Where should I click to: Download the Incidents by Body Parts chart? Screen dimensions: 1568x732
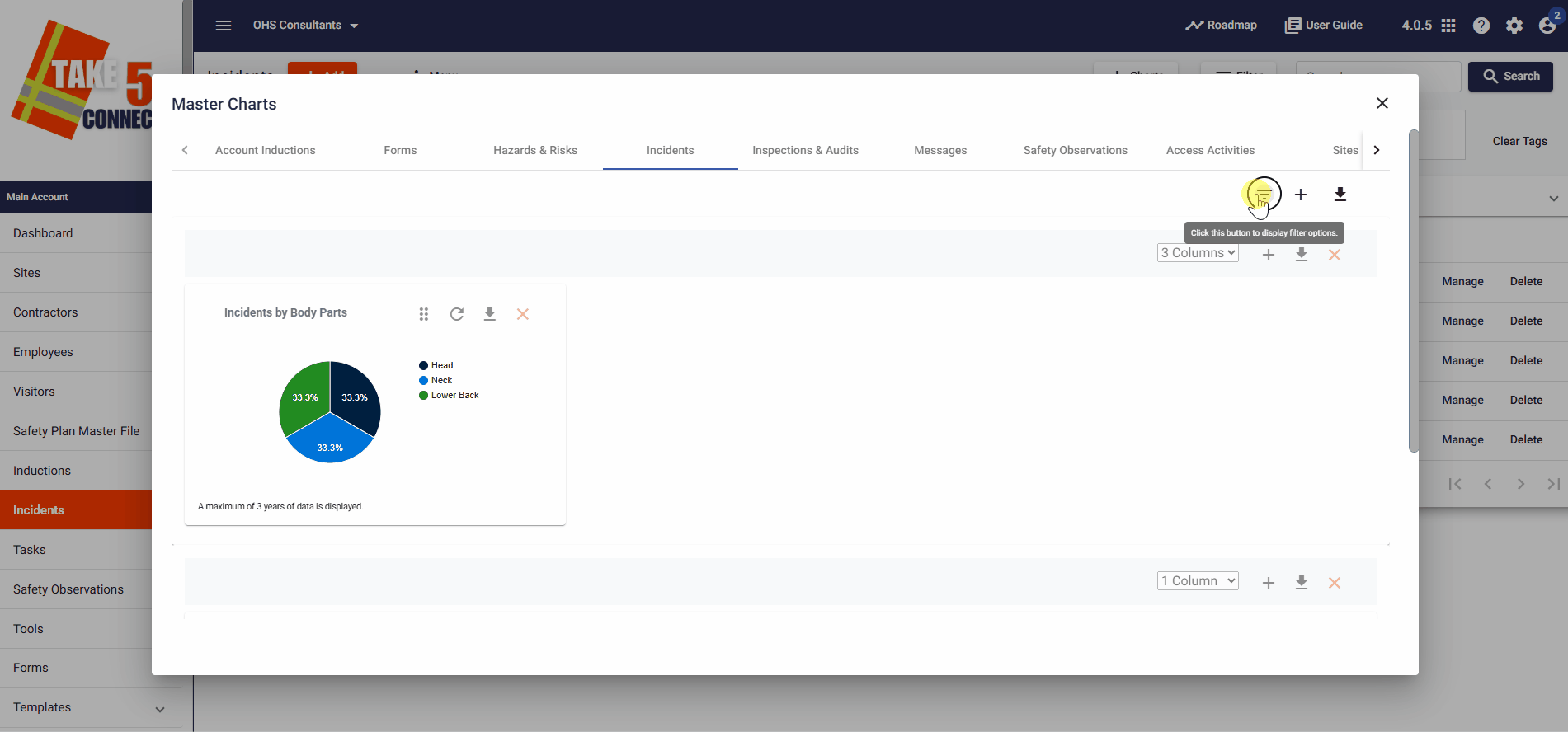[x=490, y=314]
